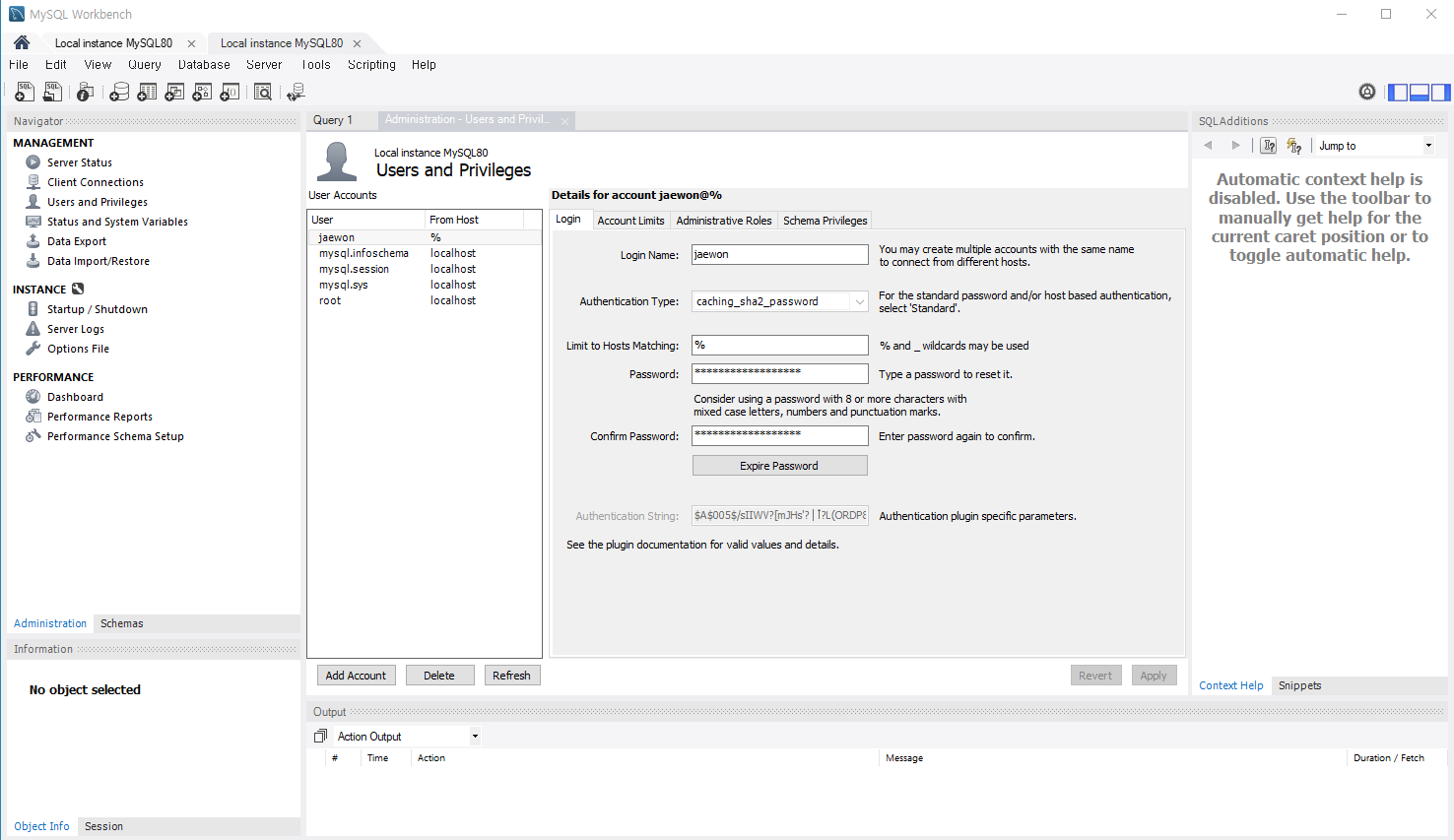Image resolution: width=1454 pixels, height=840 pixels.
Task: Go back in context help history
Action: click(1208, 145)
